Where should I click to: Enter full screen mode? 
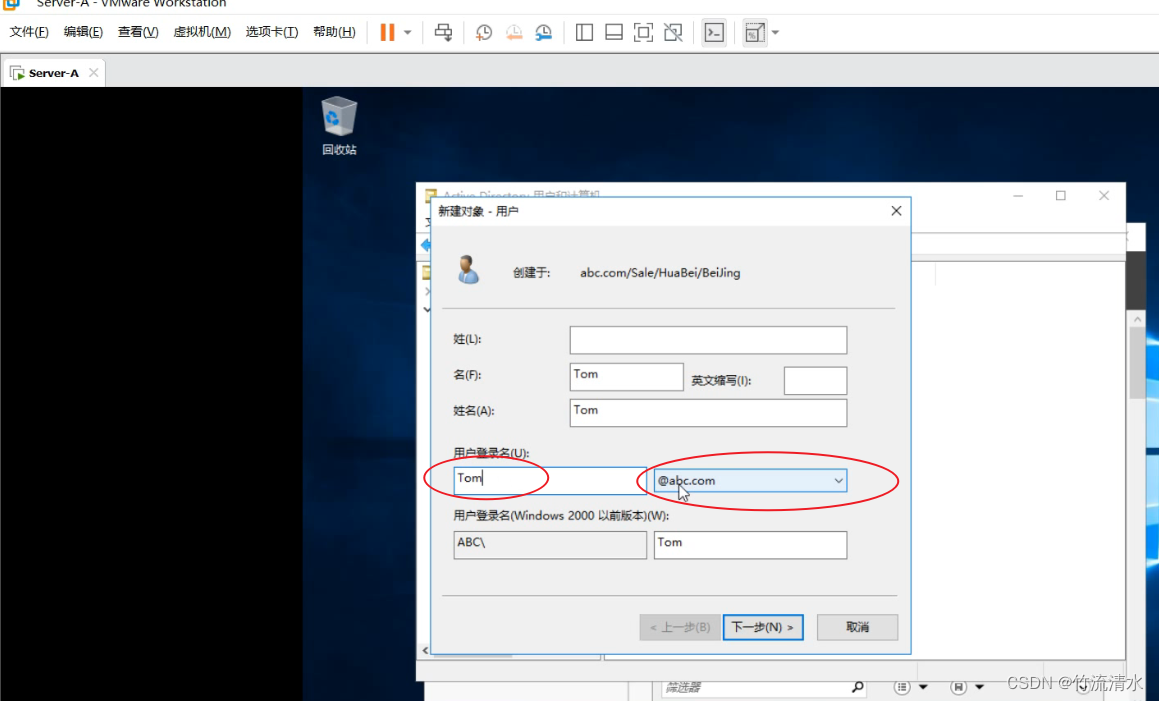point(643,32)
